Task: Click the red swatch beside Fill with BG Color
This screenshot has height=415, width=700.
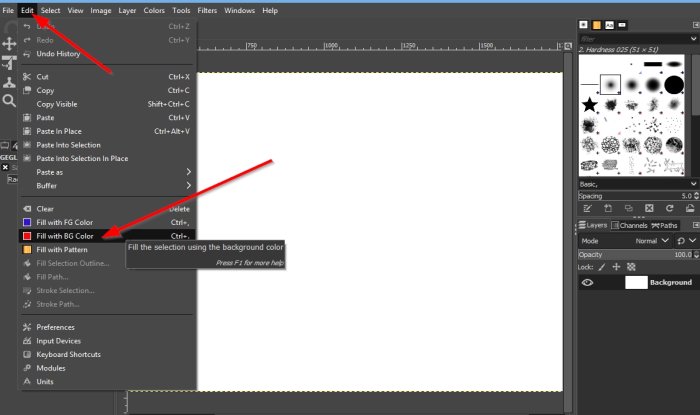Action: 27,236
